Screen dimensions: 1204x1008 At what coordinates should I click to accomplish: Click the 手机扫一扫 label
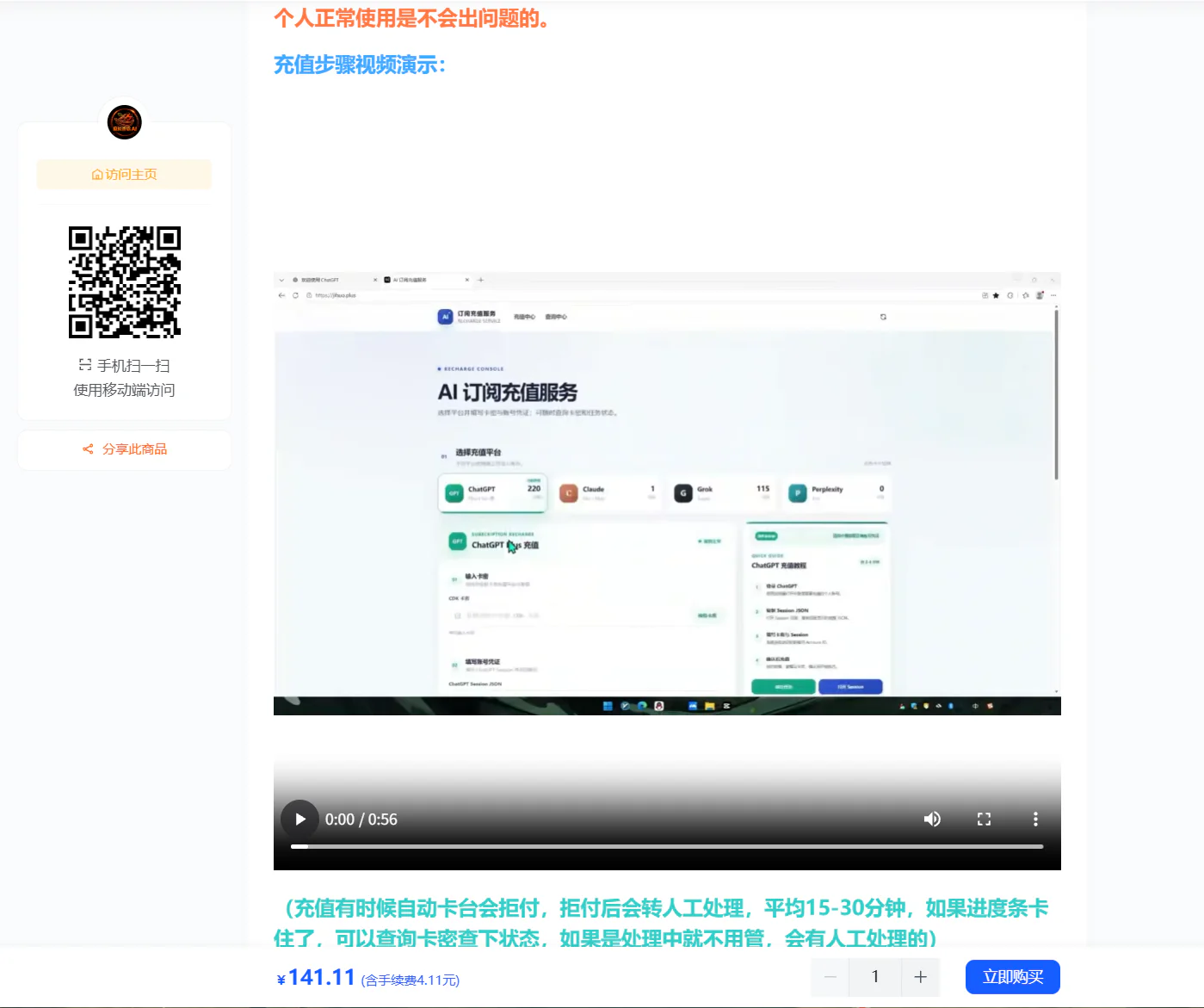click(x=125, y=366)
